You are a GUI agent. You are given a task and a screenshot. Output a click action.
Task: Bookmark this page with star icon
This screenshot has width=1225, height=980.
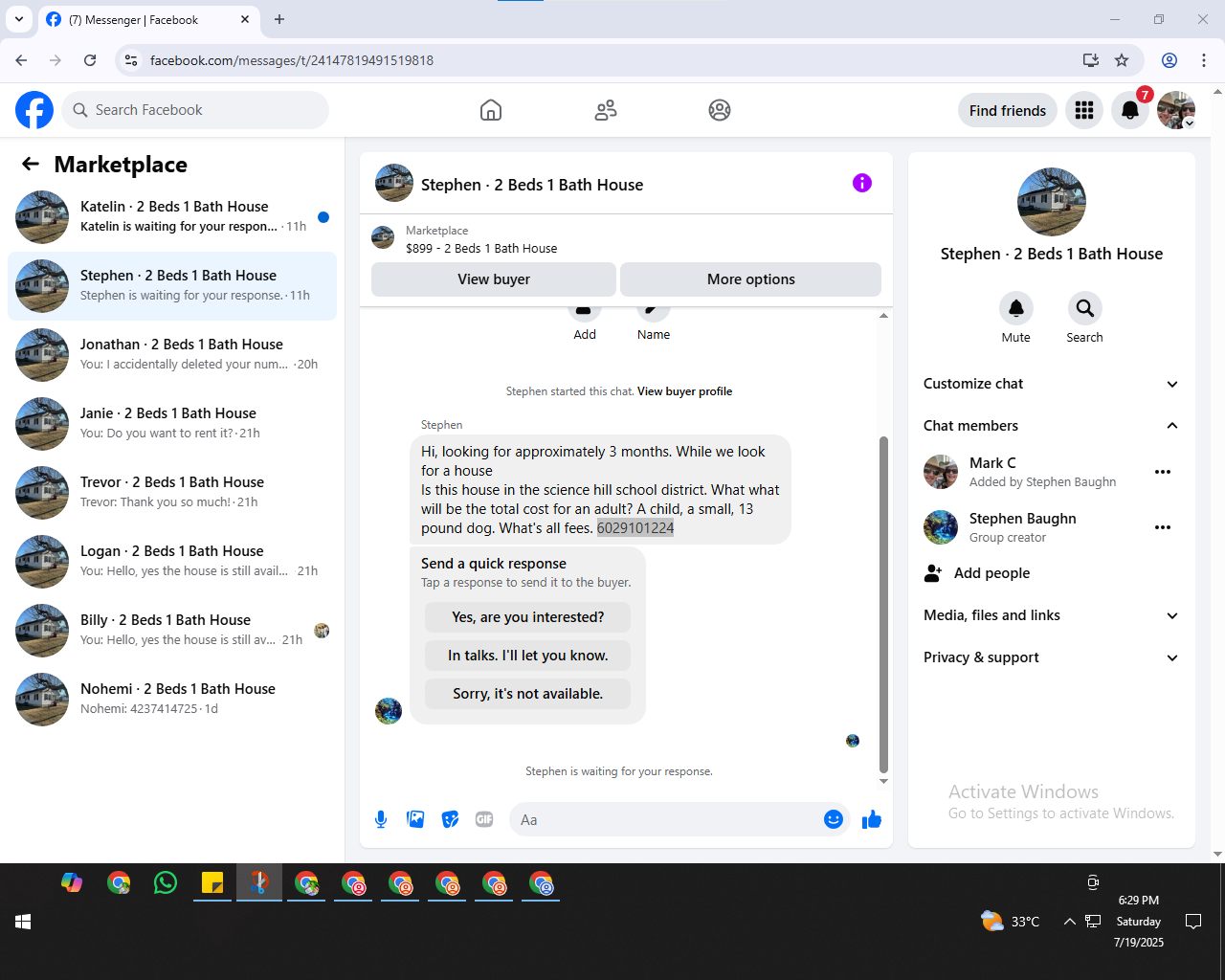coord(1122,60)
